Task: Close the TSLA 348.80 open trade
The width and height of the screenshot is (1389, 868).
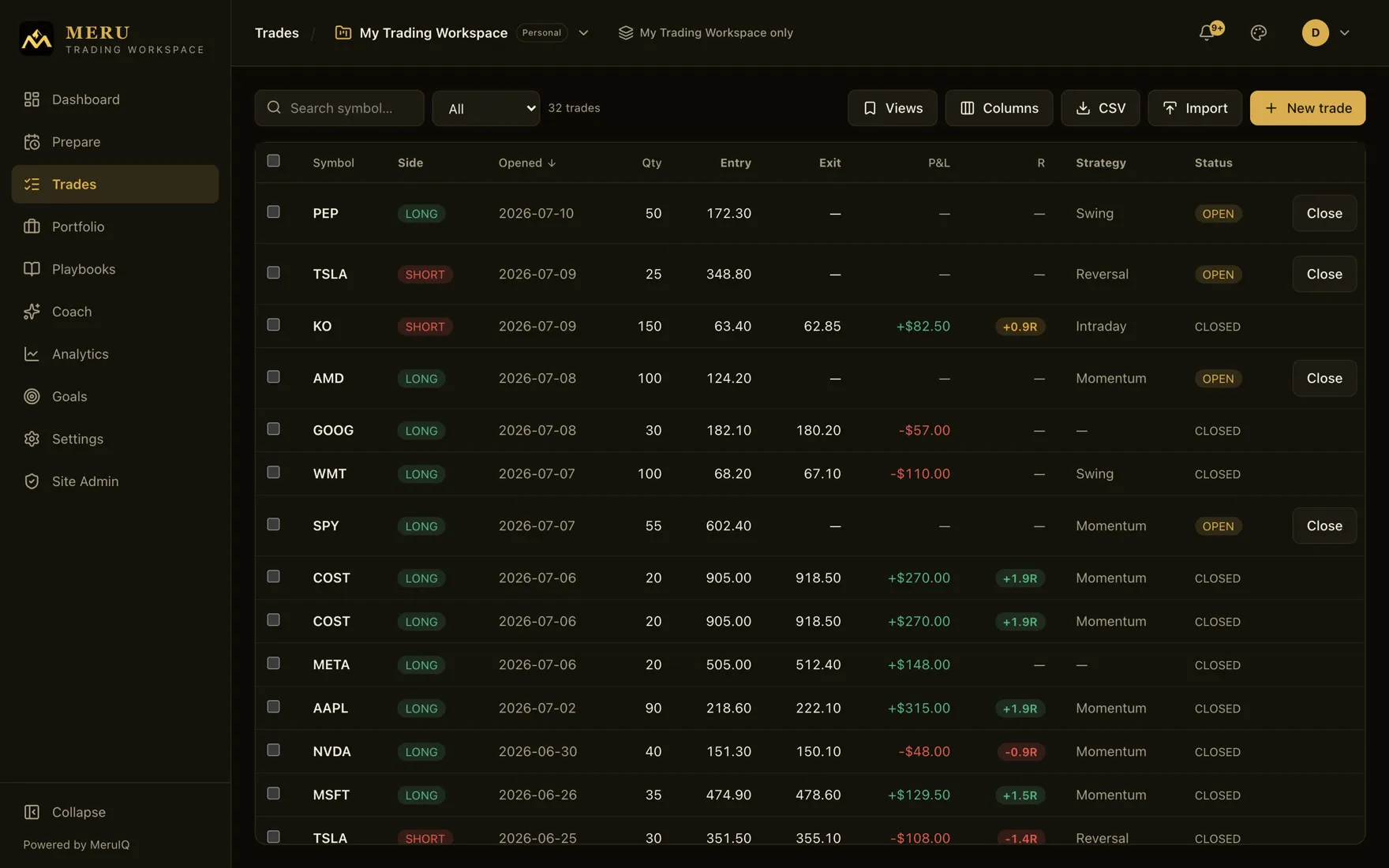Action: tap(1324, 274)
